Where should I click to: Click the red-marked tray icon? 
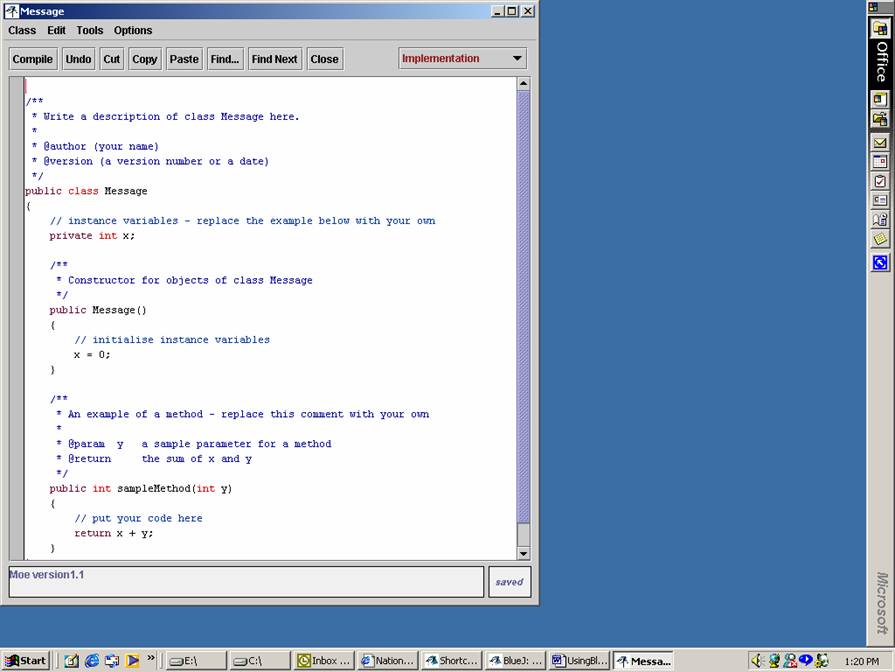pyautogui.click(x=790, y=661)
